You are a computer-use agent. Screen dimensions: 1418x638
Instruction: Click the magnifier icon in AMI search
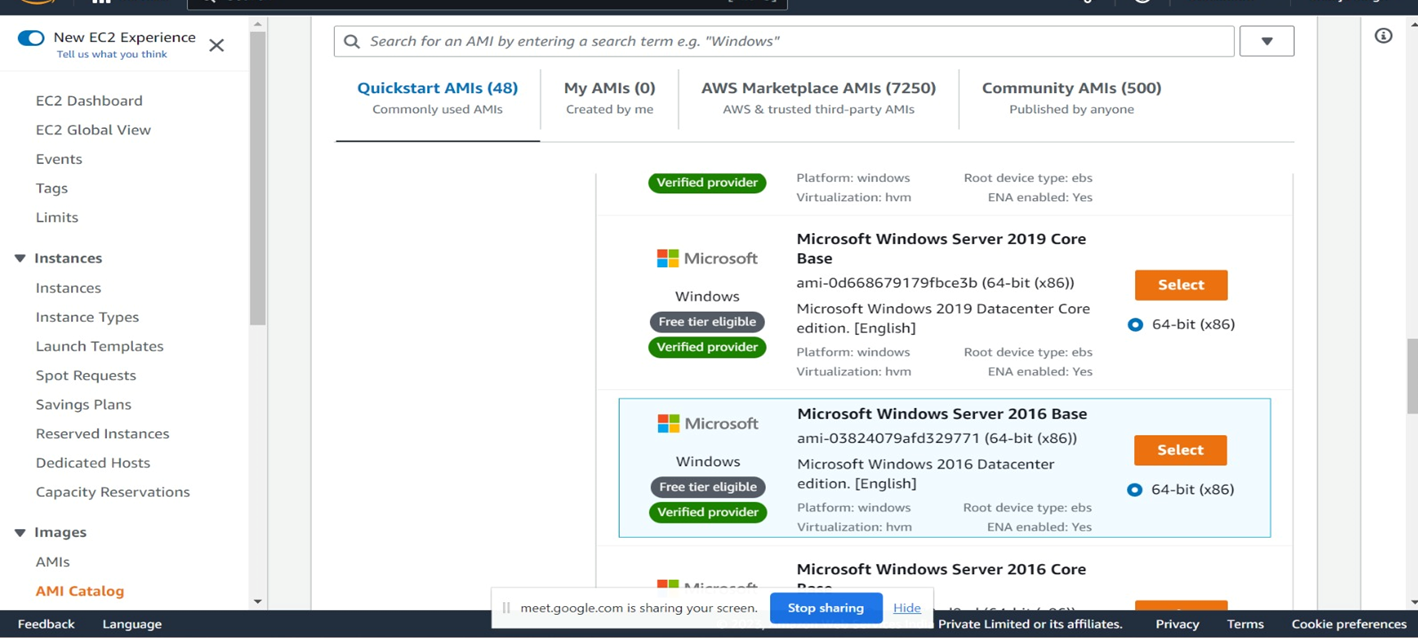point(351,41)
